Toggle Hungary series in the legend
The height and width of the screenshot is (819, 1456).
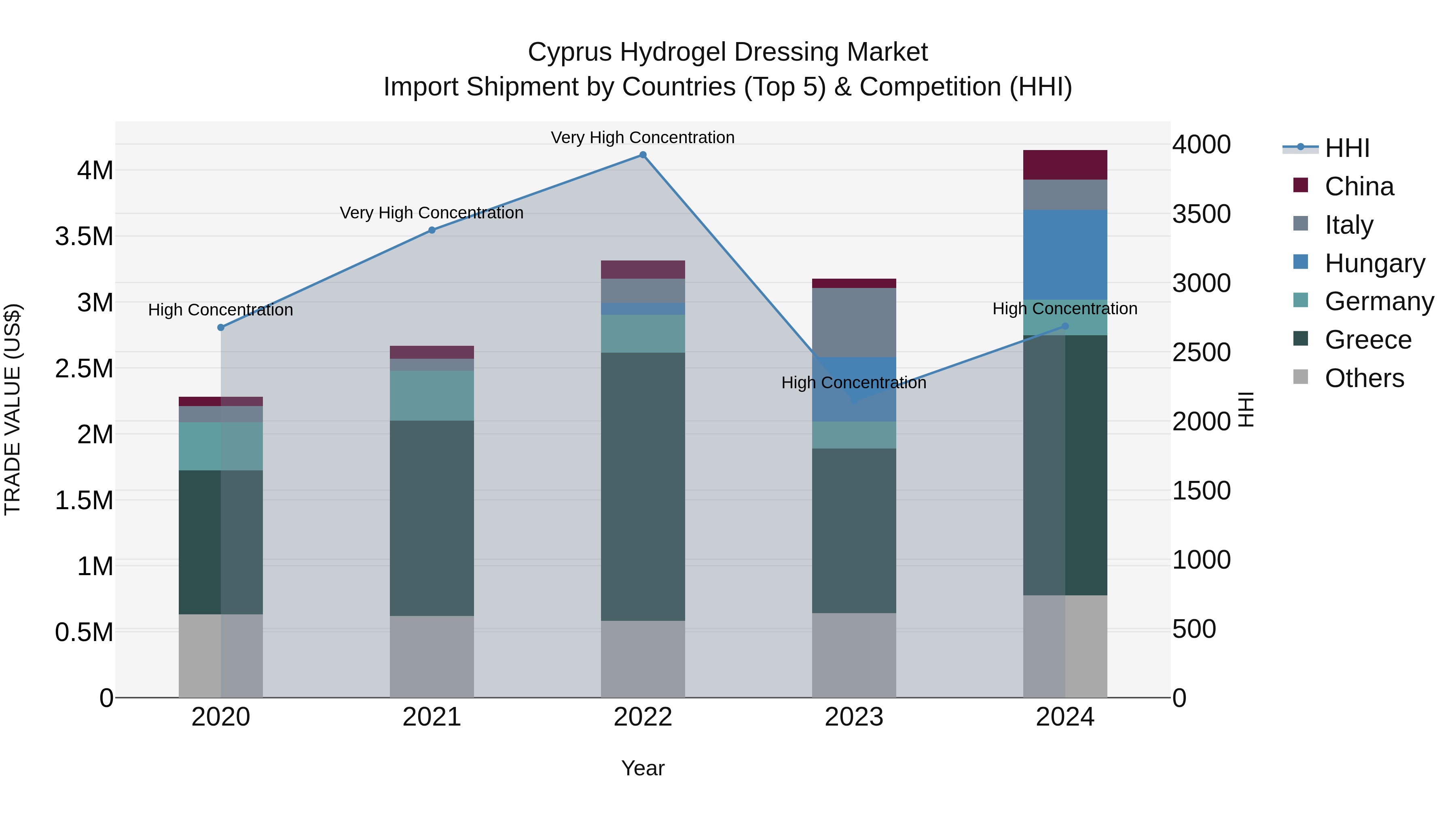pyautogui.click(x=1375, y=263)
